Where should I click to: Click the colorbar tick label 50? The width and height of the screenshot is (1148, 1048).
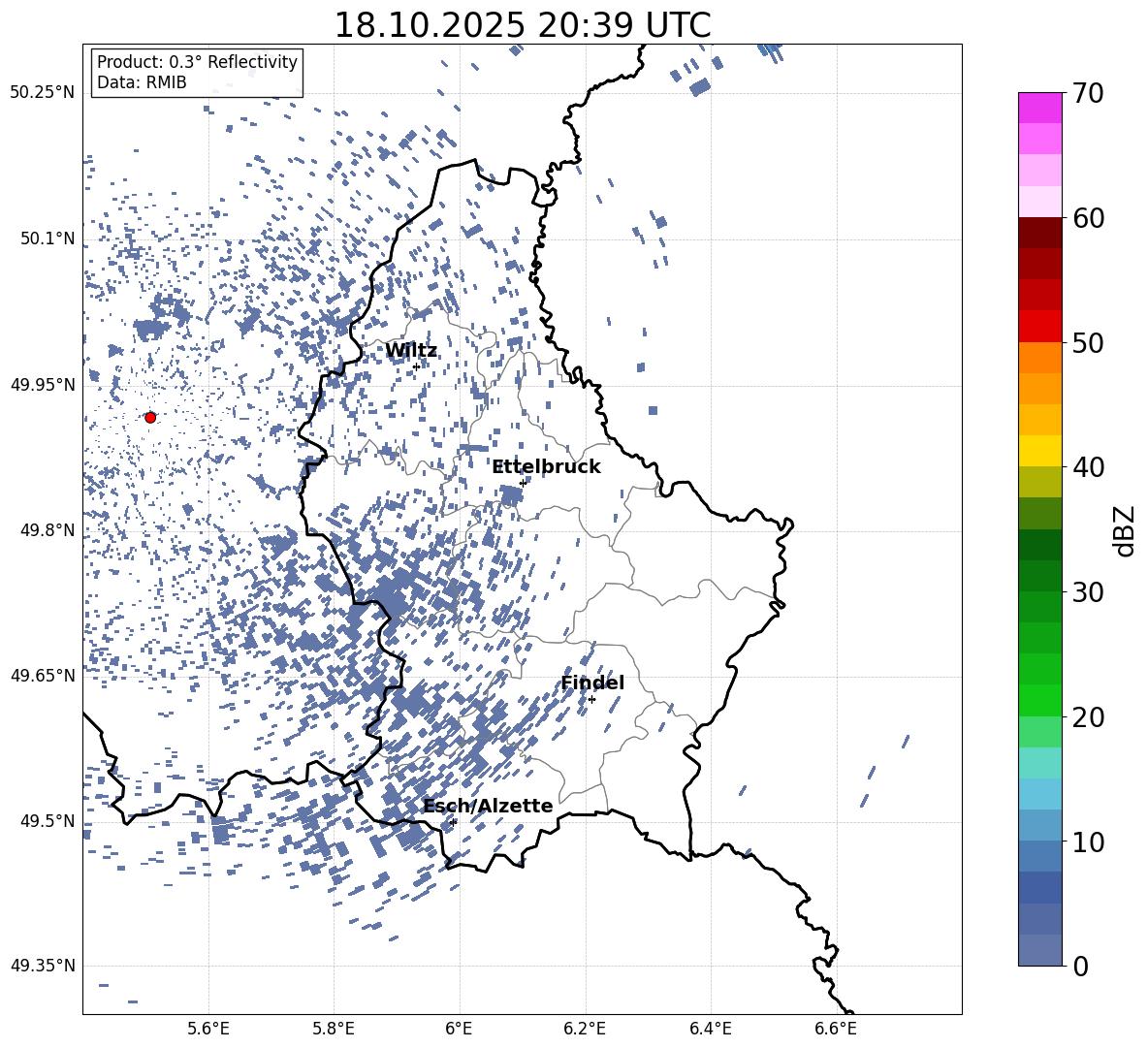tap(1088, 342)
